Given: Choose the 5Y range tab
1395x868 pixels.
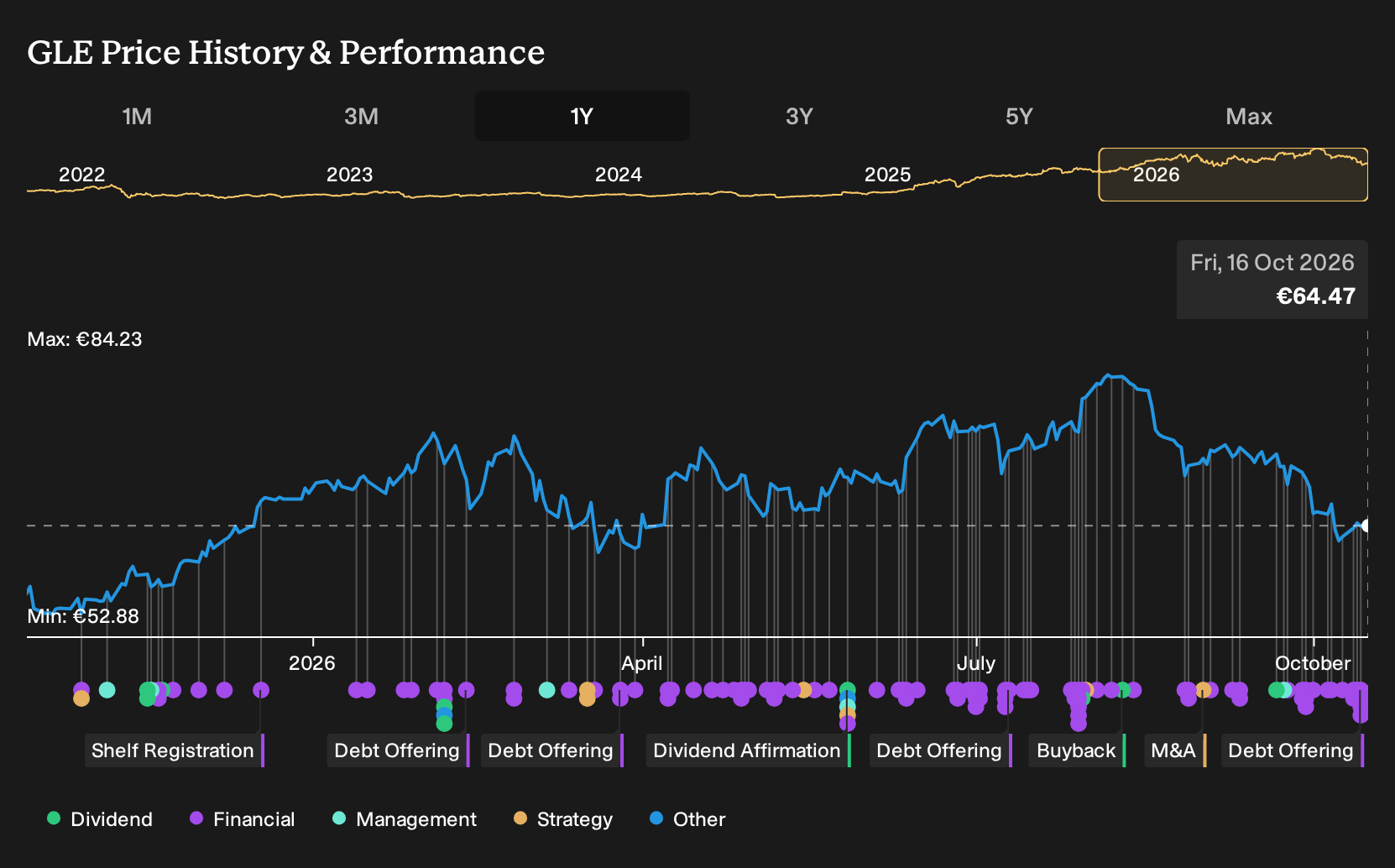Looking at the screenshot, I should (1019, 116).
